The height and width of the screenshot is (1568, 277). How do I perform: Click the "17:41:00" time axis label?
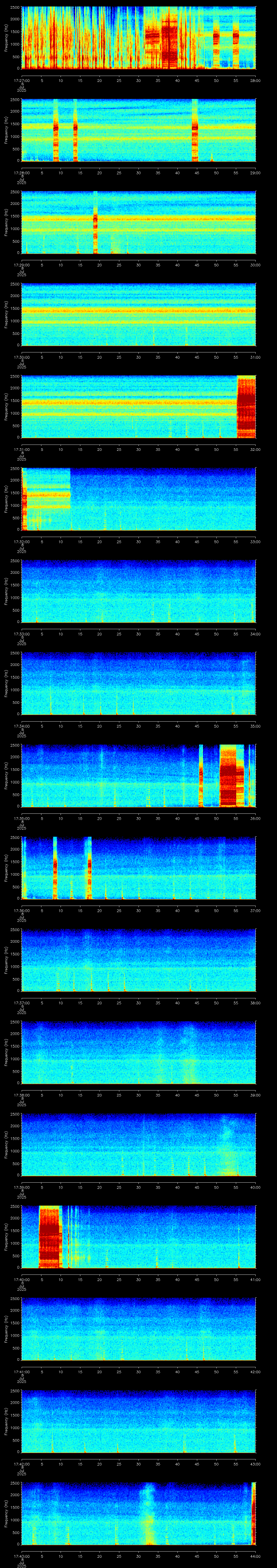click(21, 1373)
